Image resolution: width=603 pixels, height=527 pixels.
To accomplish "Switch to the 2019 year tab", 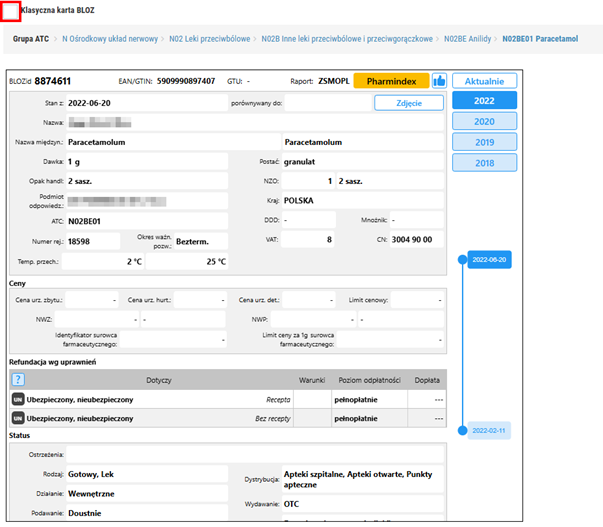I will [x=484, y=142].
